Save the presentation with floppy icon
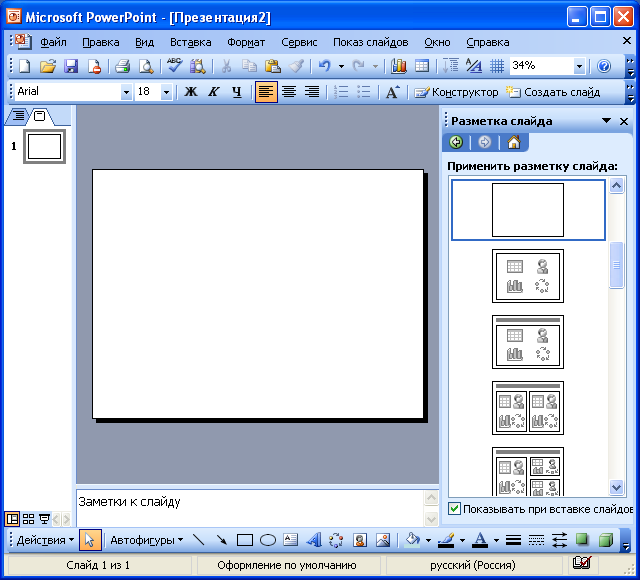The width and height of the screenshot is (640, 580). (x=71, y=66)
